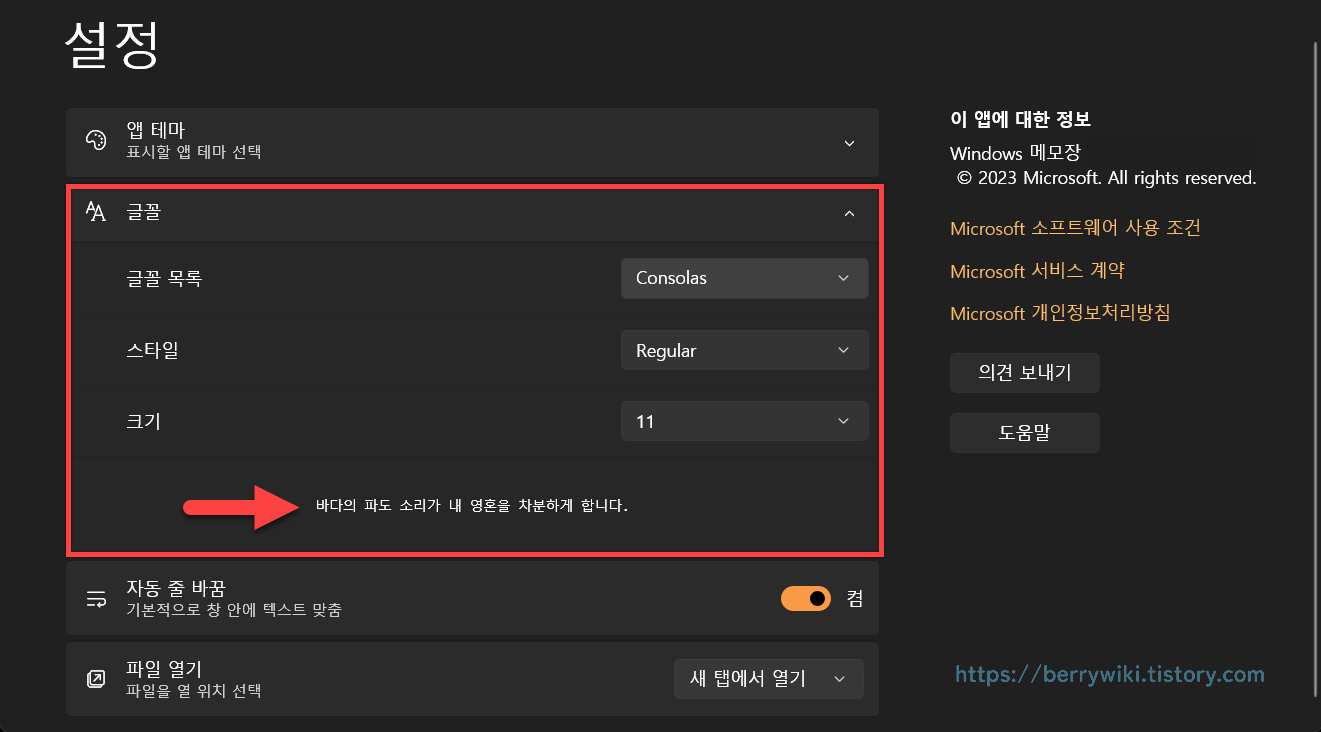The width and height of the screenshot is (1321, 732).
Task: Expand the 앱 테마 section
Action: [849, 143]
